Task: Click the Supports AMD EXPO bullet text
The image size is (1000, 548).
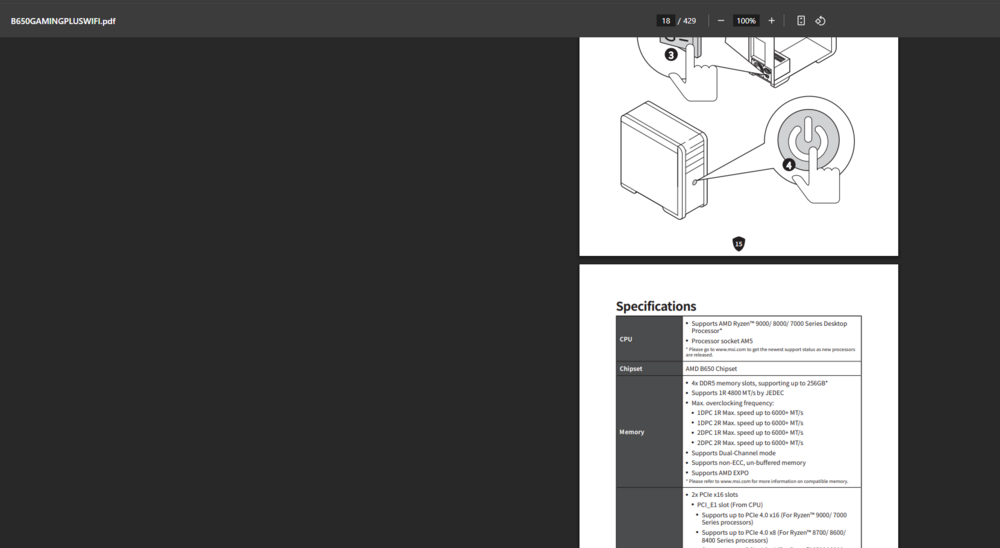Action: [x=720, y=473]
